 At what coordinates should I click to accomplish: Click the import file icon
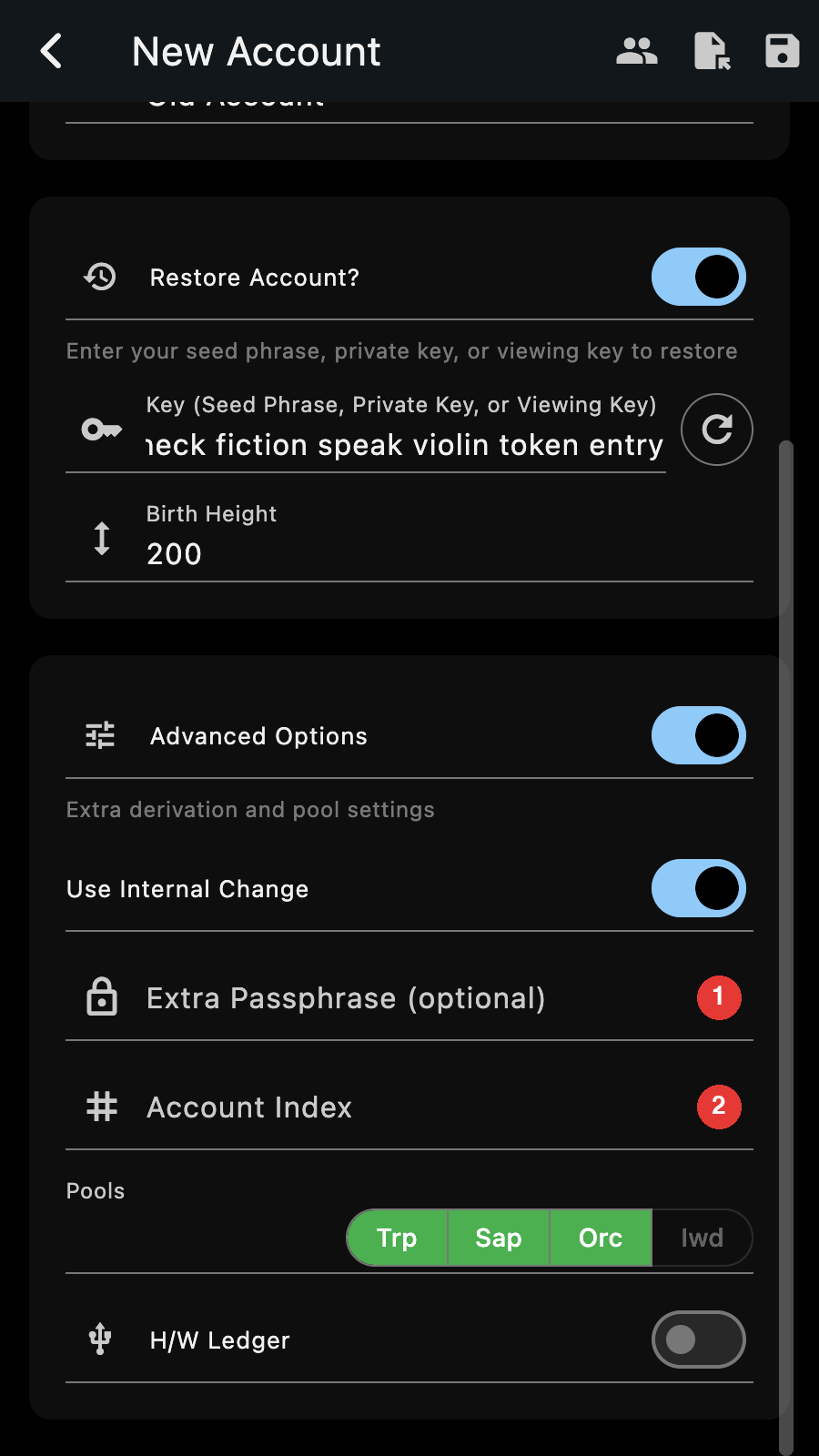[712, 51]
